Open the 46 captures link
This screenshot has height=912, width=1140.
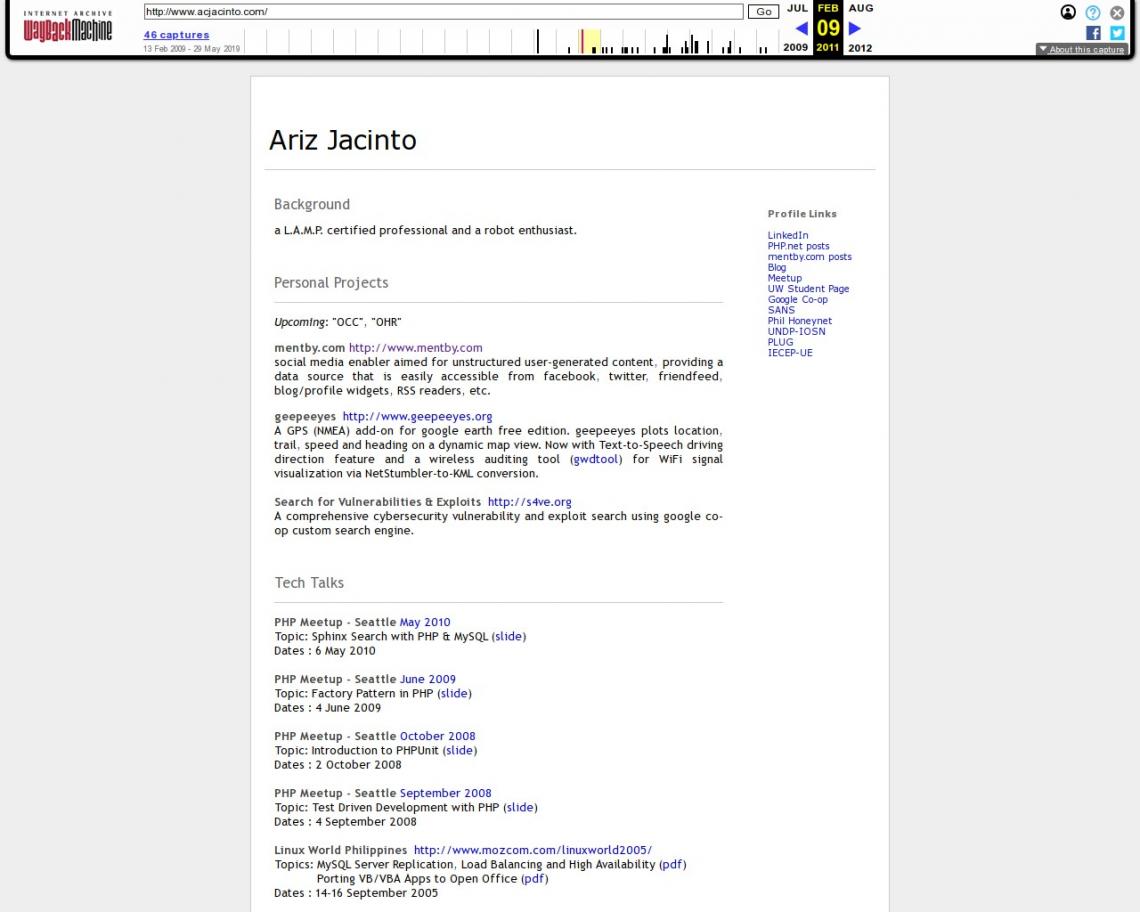click(x=177, y=35)
